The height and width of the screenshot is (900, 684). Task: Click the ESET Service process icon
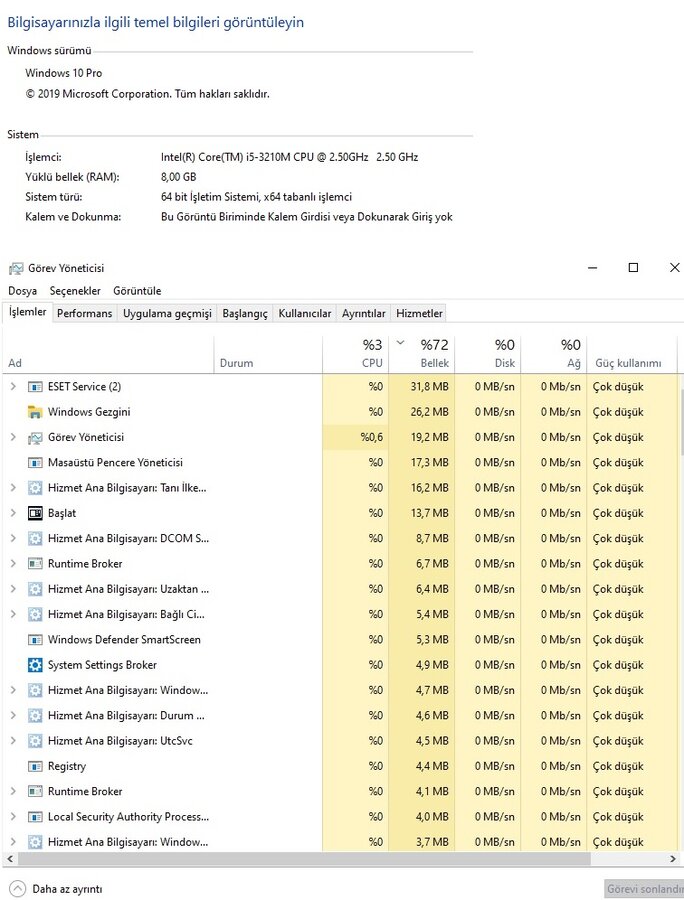coord(35,387)
